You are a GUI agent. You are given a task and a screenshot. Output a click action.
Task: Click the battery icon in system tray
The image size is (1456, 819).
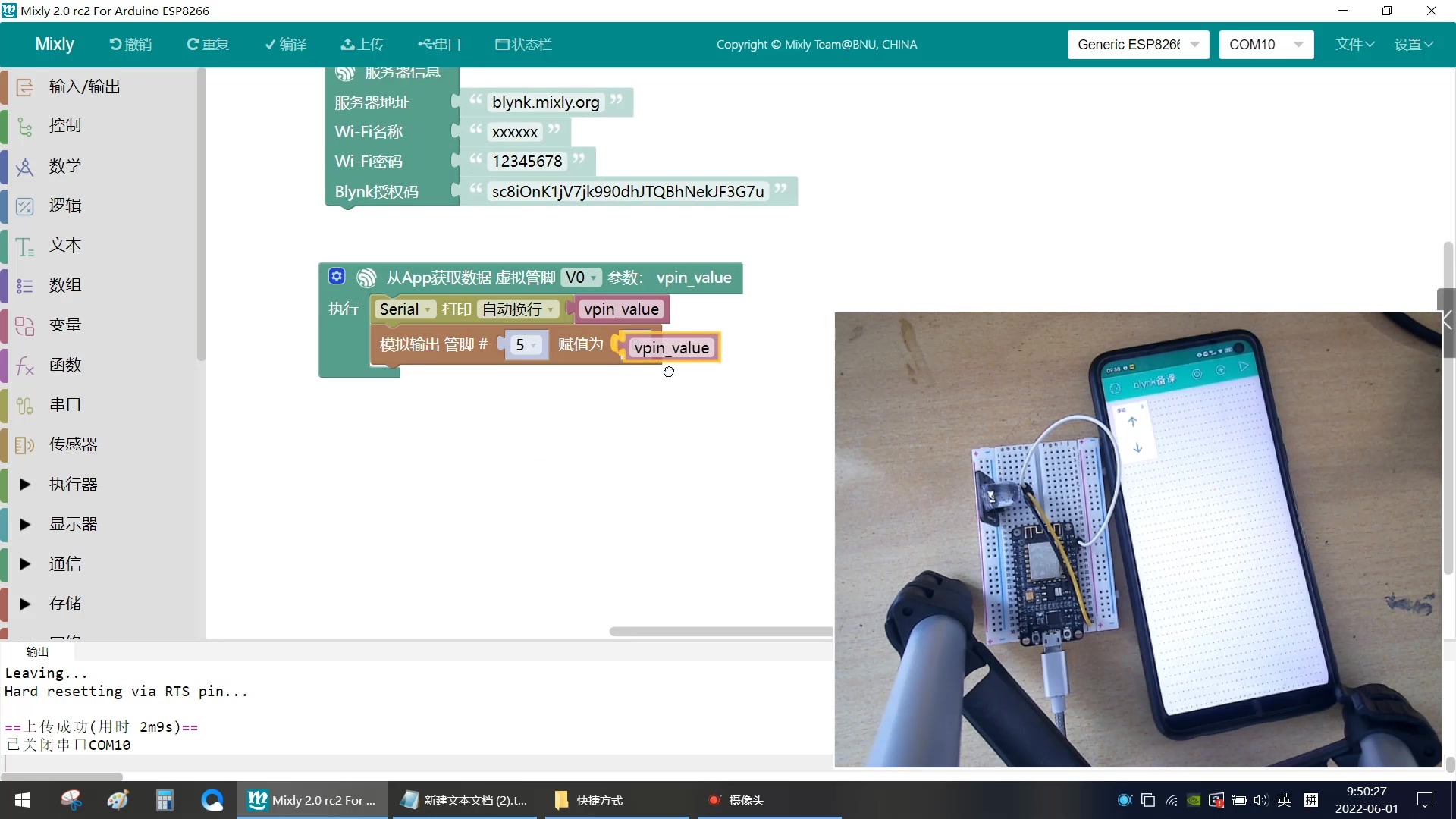[x=1239, y=800]
